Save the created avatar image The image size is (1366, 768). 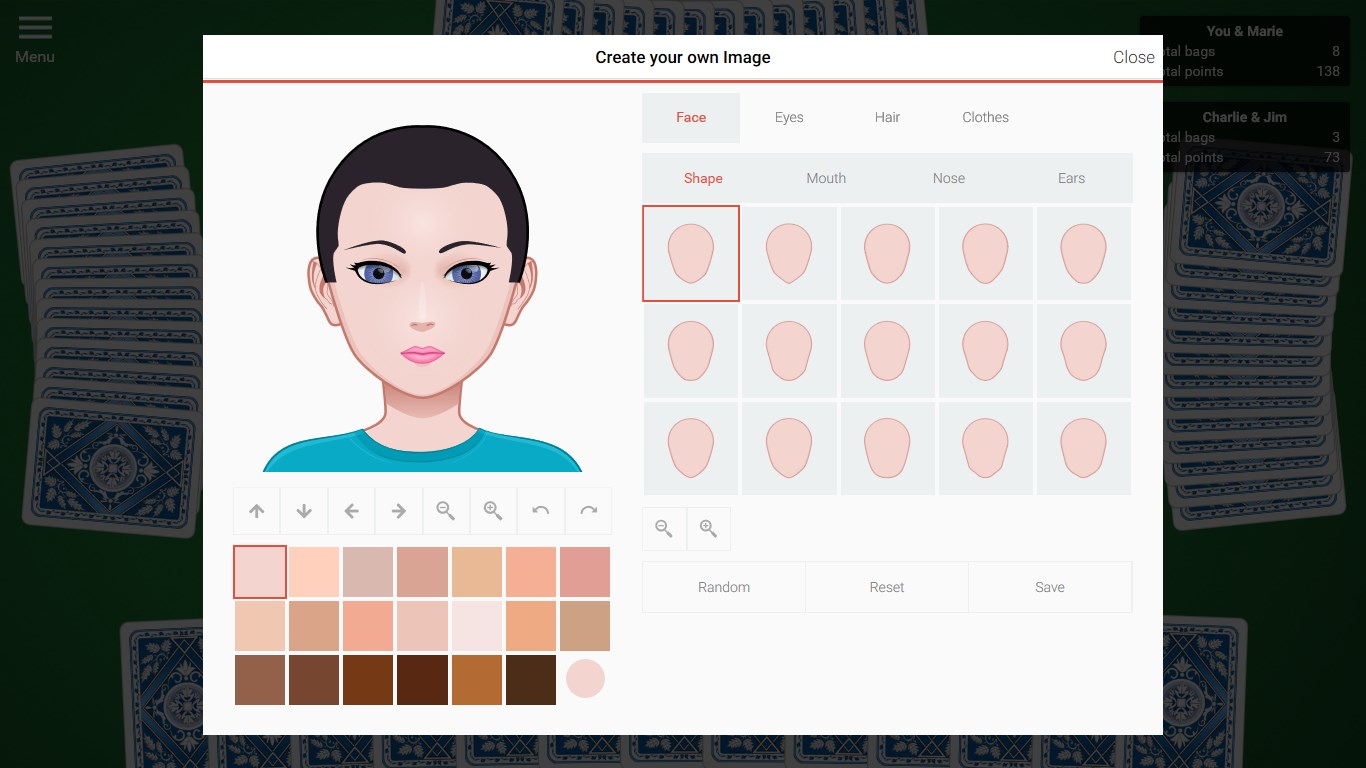1050,587
